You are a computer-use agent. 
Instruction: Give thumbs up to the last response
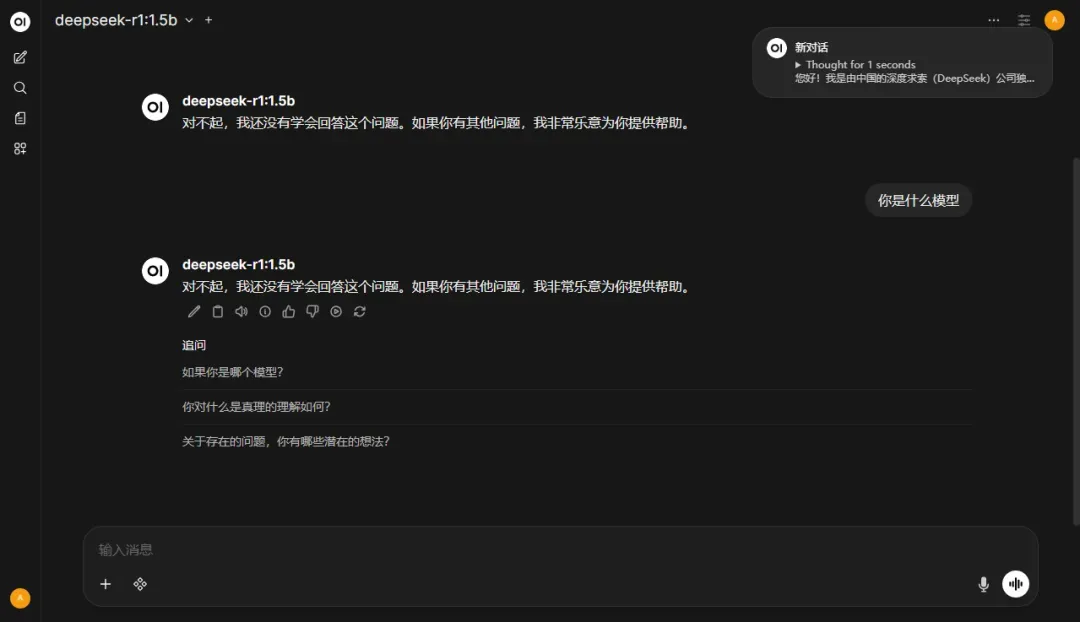click(x=289, y=311)
